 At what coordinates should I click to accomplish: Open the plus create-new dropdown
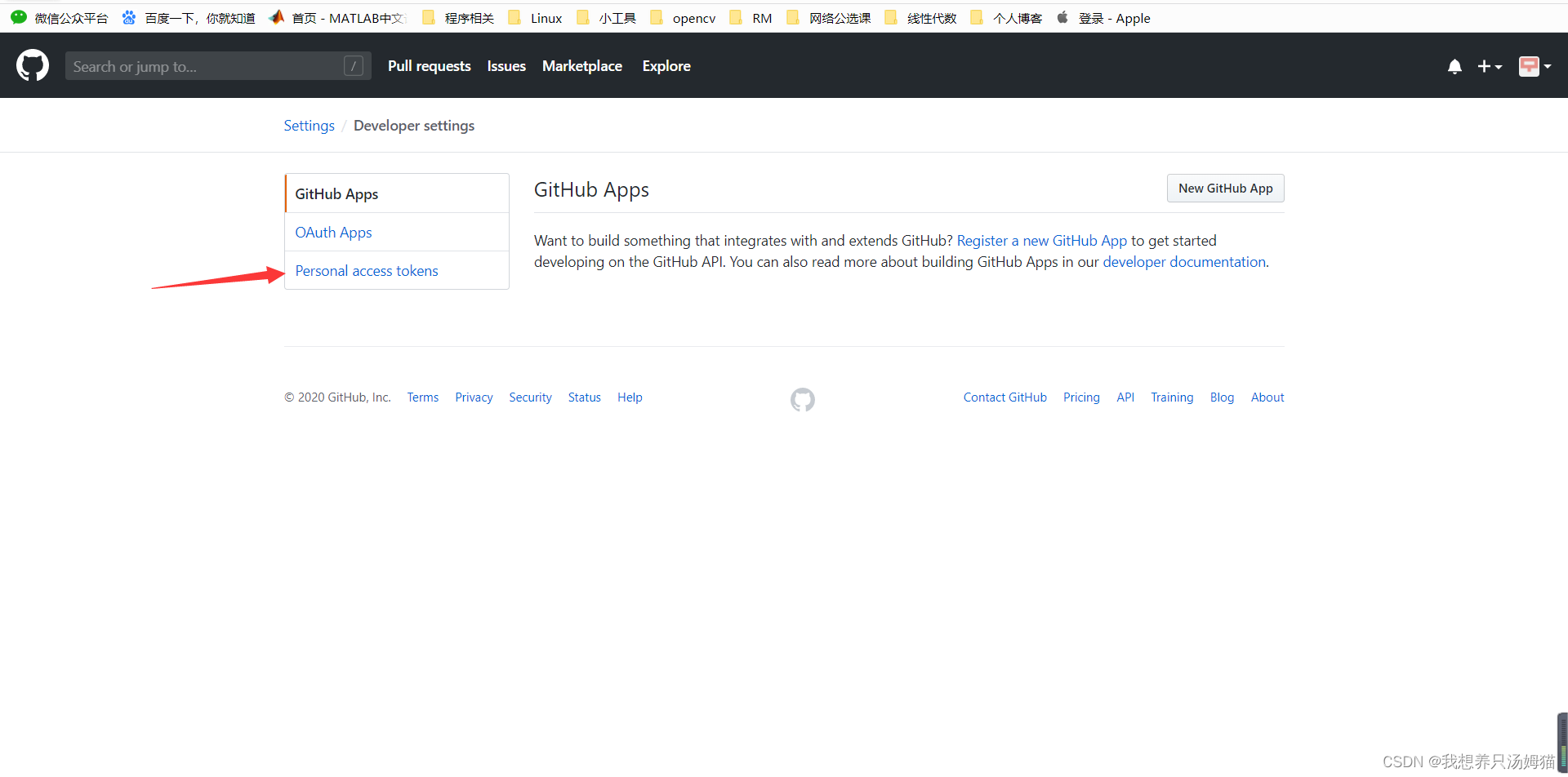[x=1490, y=66]
